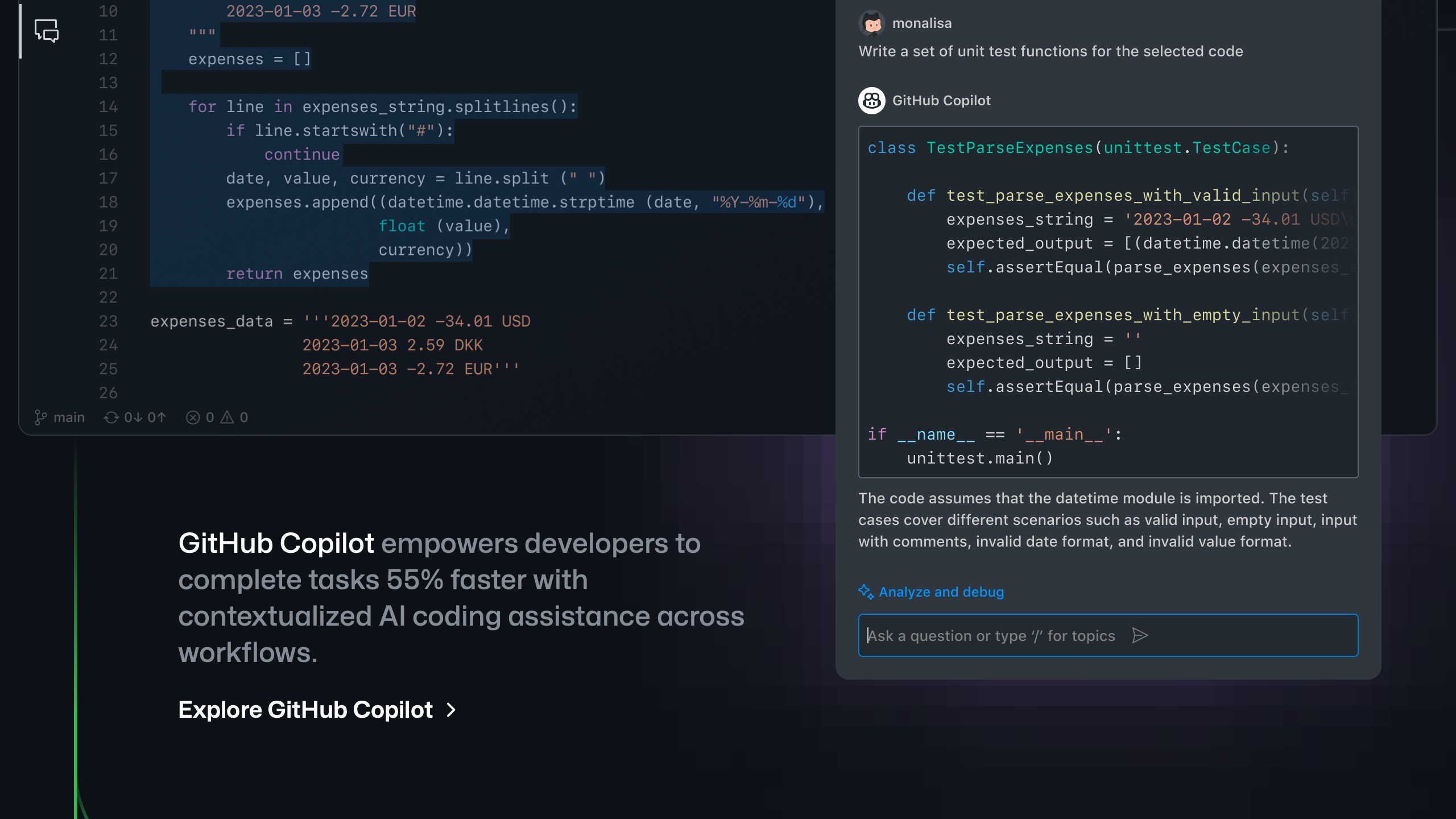The height and width of the screenshot is (819, 1456).
Task: Click the 'return expenses' code line
Action: pos(297,274)
